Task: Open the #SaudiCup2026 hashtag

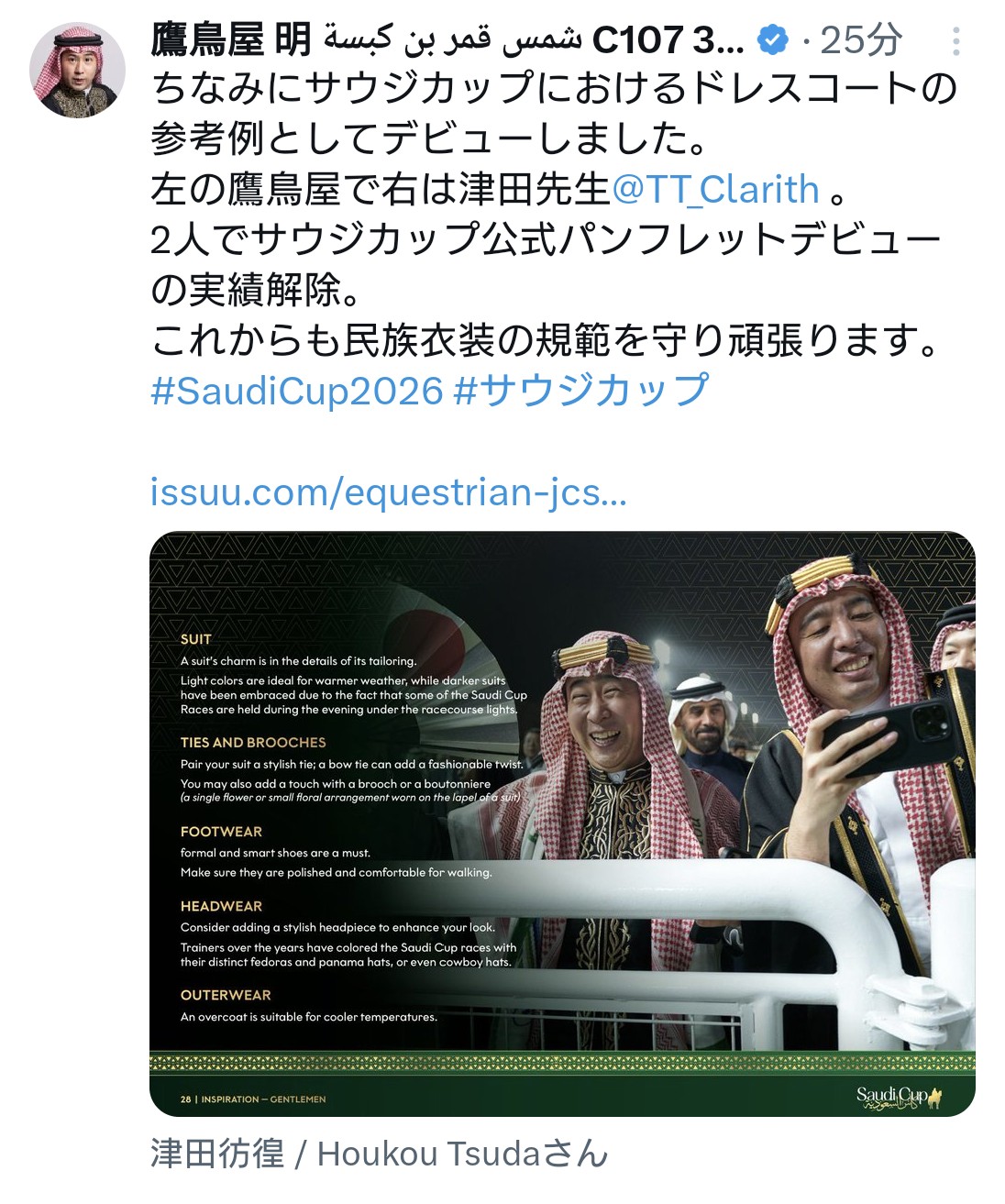Action: (x=297, y=391)
